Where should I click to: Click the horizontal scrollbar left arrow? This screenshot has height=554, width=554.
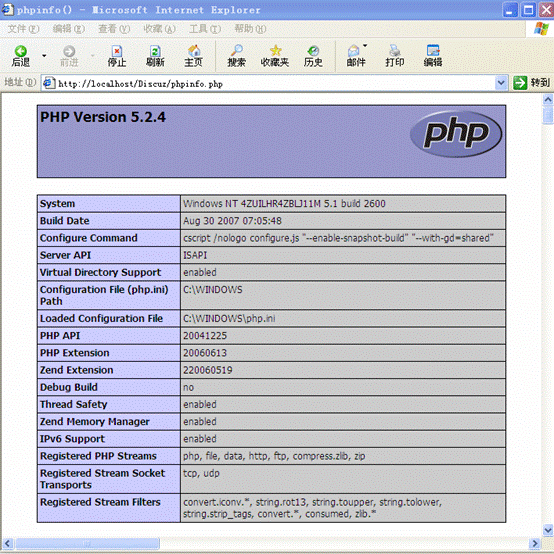[x=8, y=543]
